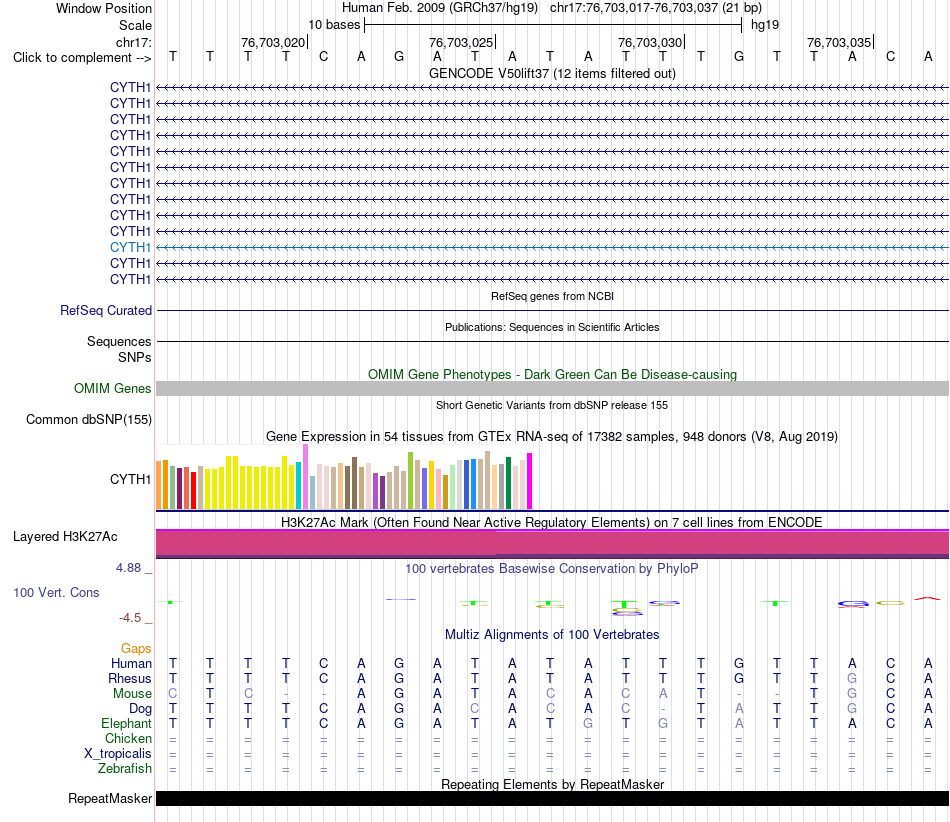The width and height of the screenshot is (950, 822).
Task: Click the black RepeatMasker item bar
Action: click(552, 798)
